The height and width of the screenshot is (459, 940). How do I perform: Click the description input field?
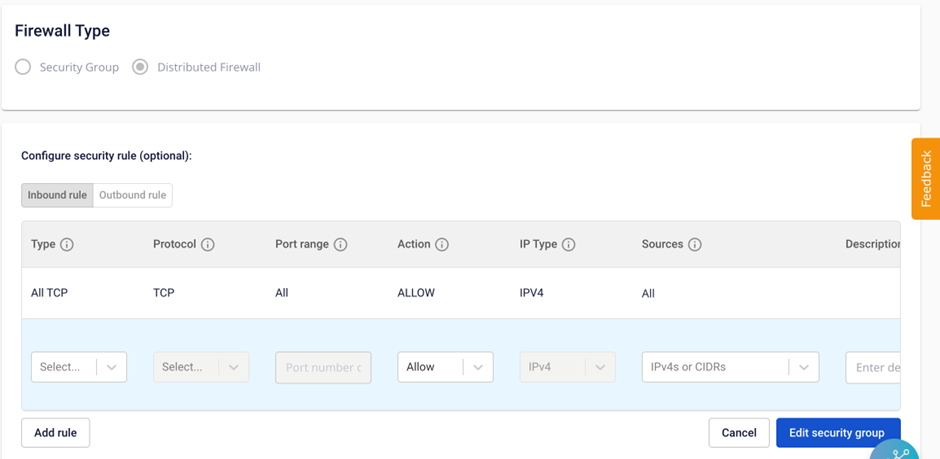[874, 367]
